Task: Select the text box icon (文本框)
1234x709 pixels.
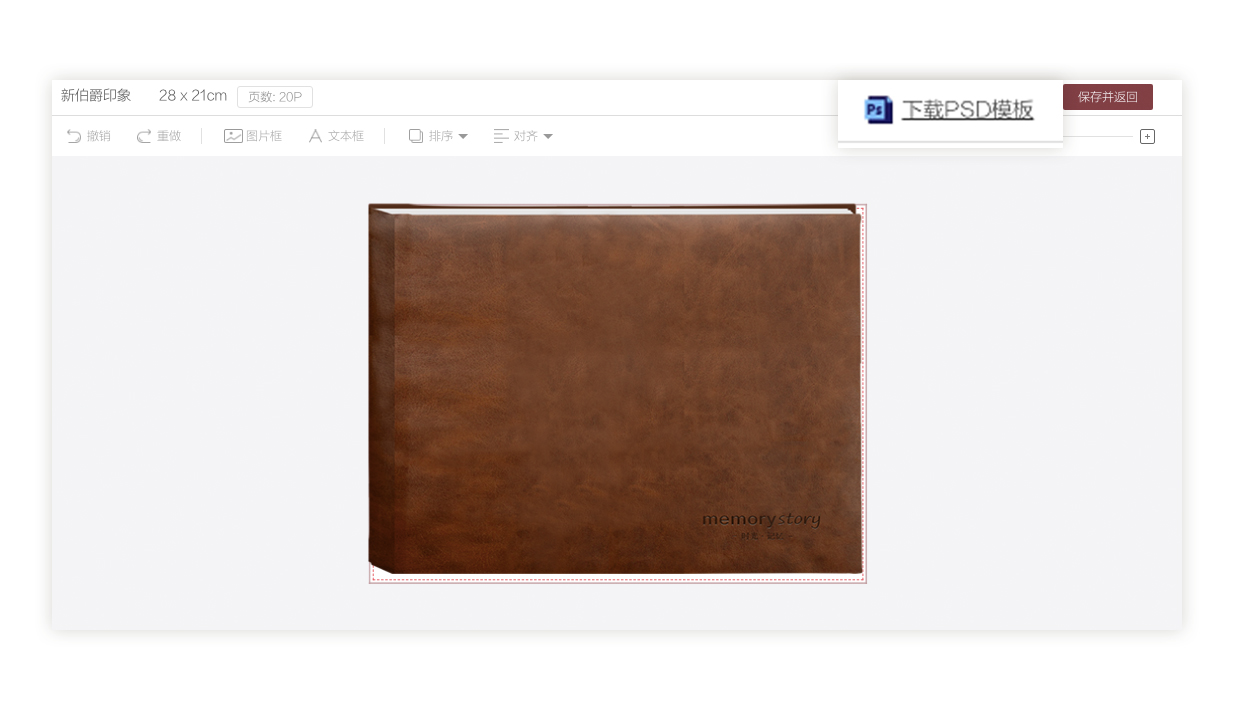Action: (315, 136)
